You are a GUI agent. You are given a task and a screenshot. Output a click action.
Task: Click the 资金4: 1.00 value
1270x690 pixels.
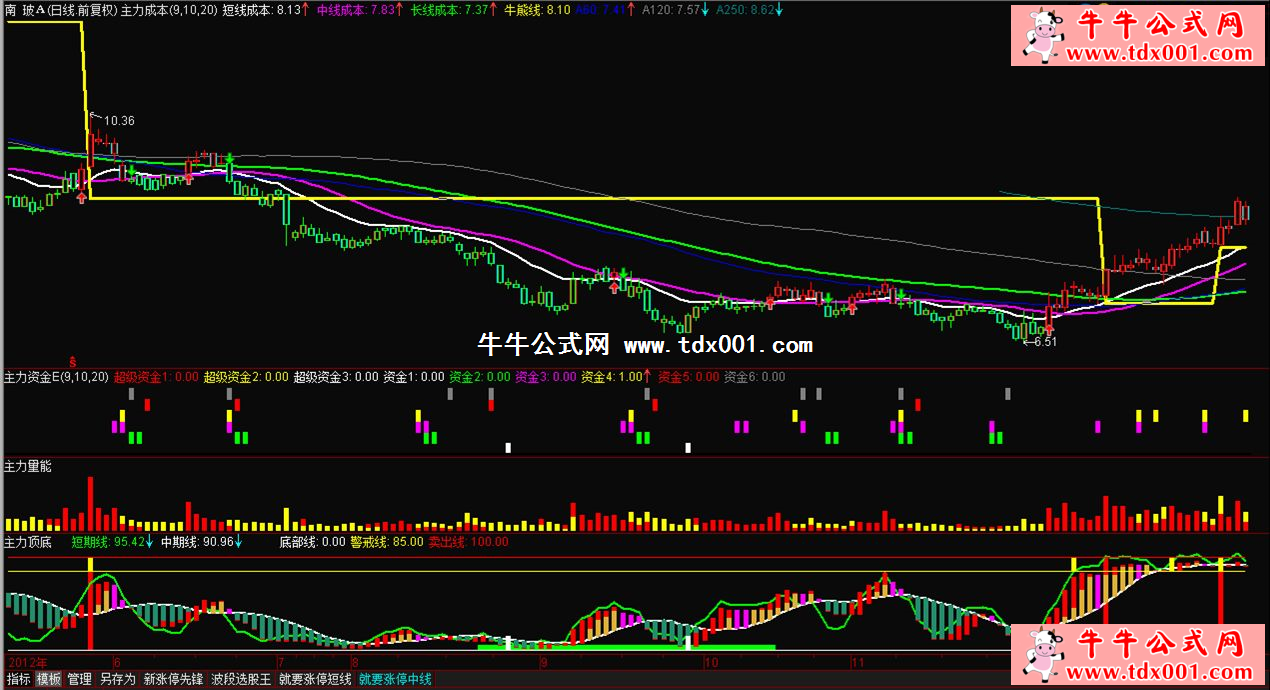611,377
